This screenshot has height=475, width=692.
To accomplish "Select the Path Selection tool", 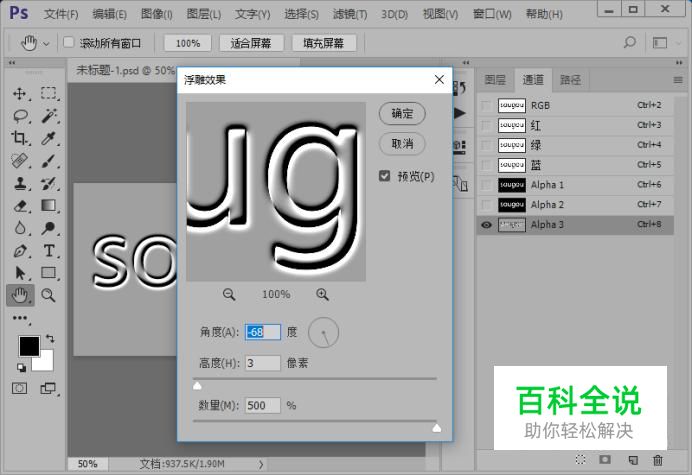I will [x=19, y=273].
